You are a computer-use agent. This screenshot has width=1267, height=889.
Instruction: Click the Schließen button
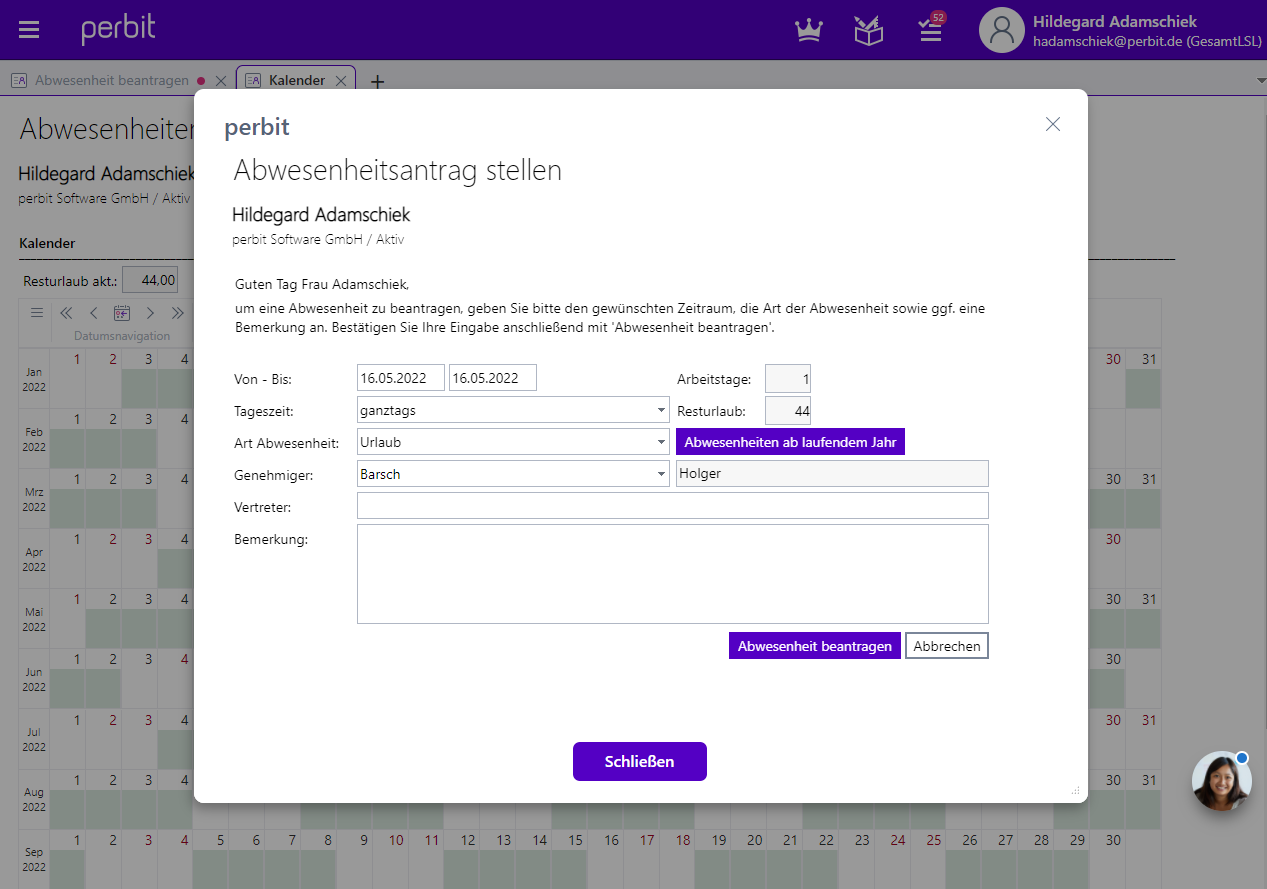[639, 761]
